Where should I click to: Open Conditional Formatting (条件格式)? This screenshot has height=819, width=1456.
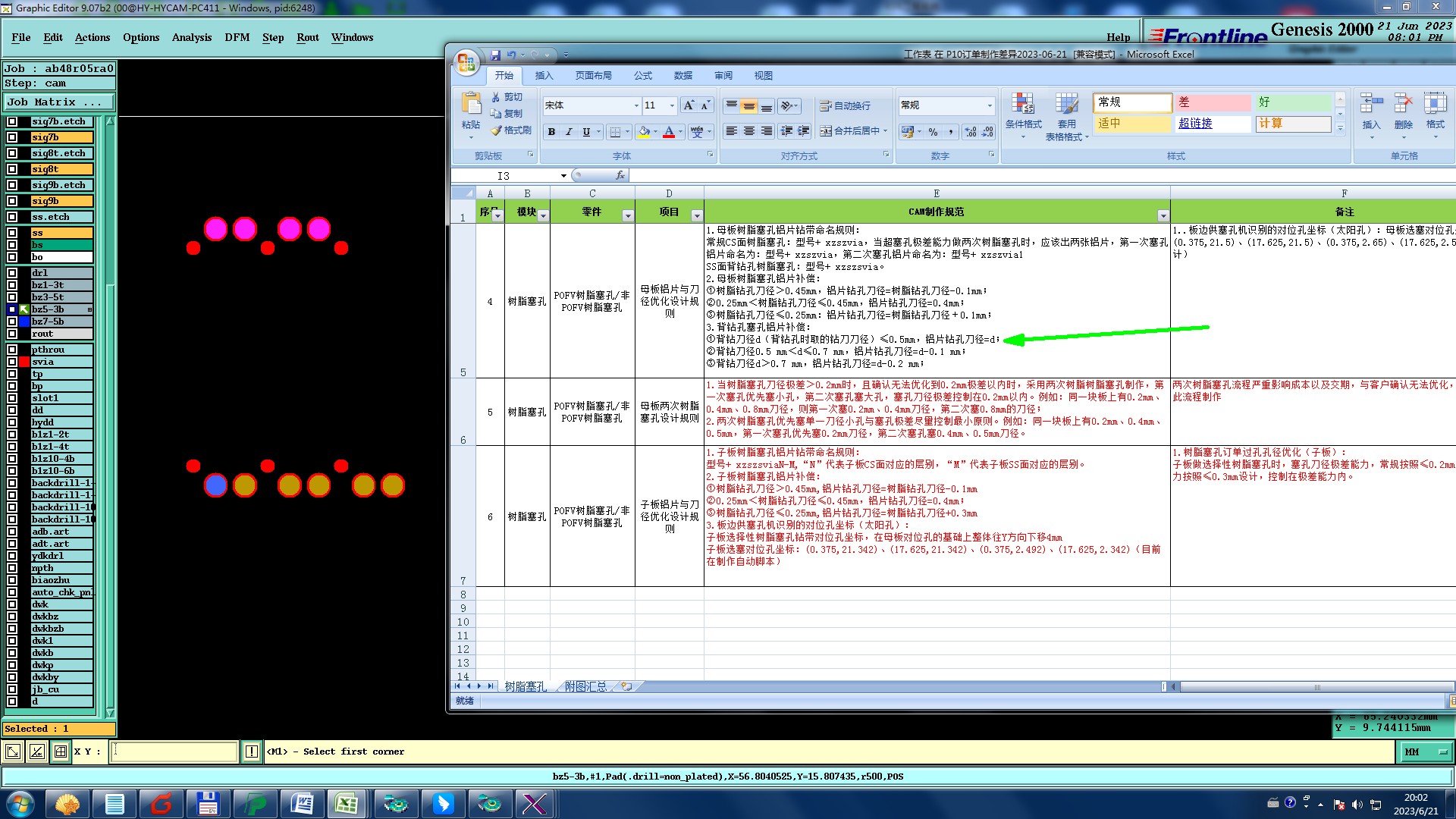(x=1023, y=115)
